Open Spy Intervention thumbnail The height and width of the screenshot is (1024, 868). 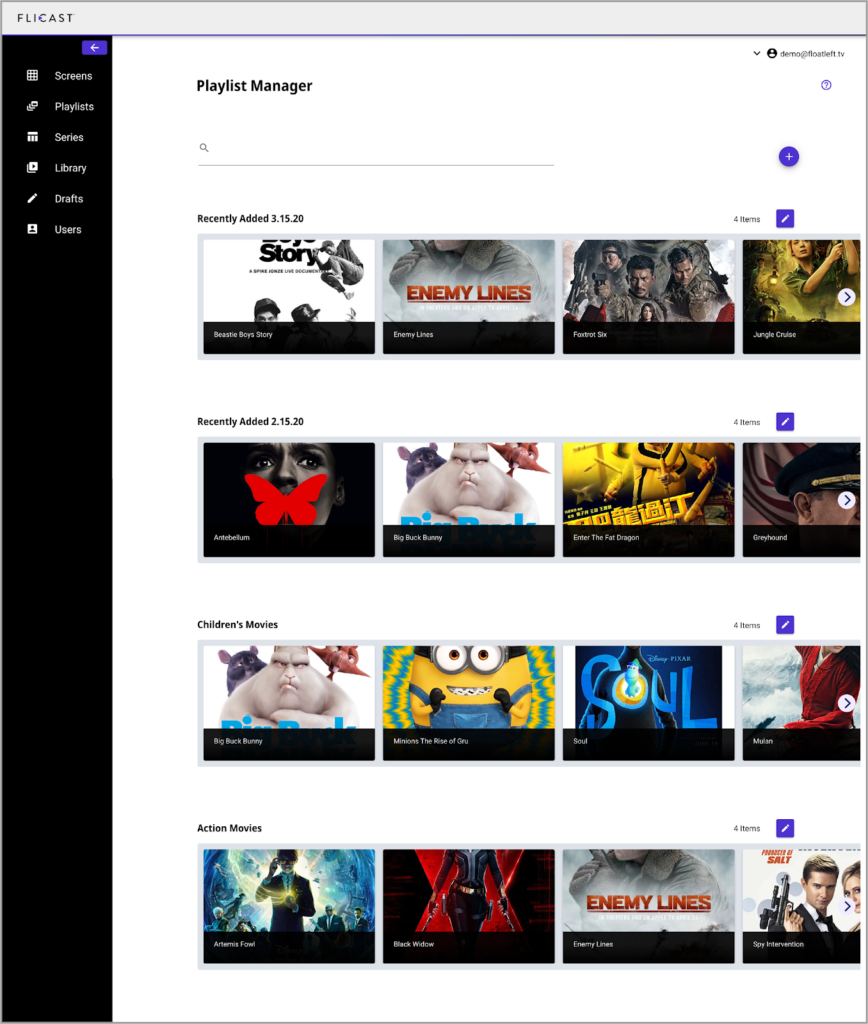[801, 906]
